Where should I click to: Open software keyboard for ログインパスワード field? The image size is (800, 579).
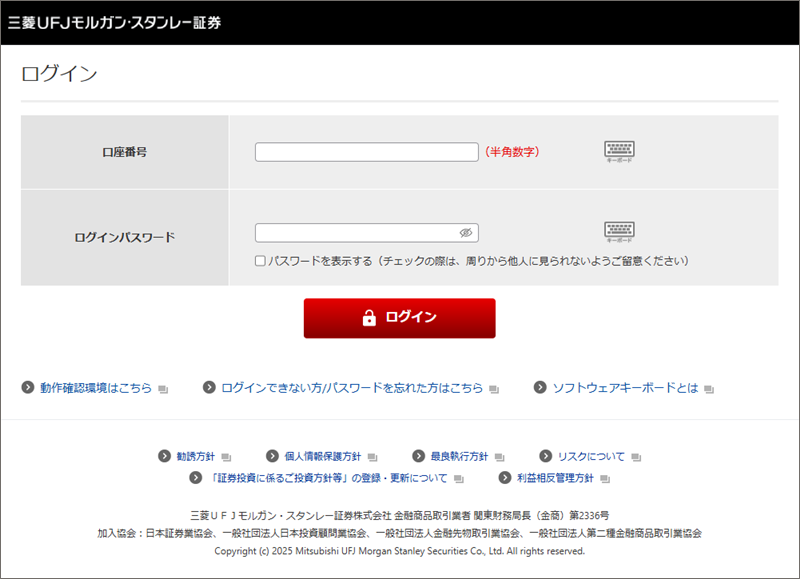(619, 232)
